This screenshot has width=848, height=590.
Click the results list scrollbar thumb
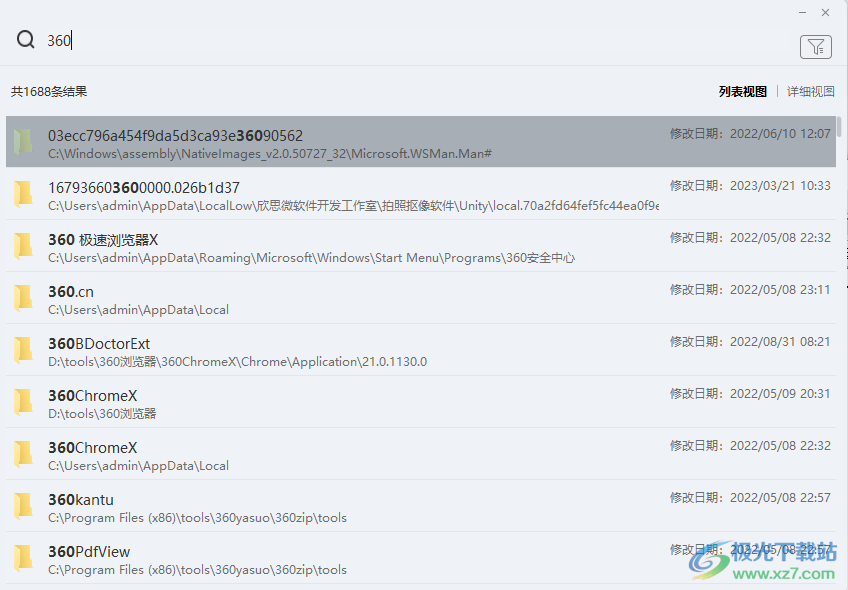point(839,126)
